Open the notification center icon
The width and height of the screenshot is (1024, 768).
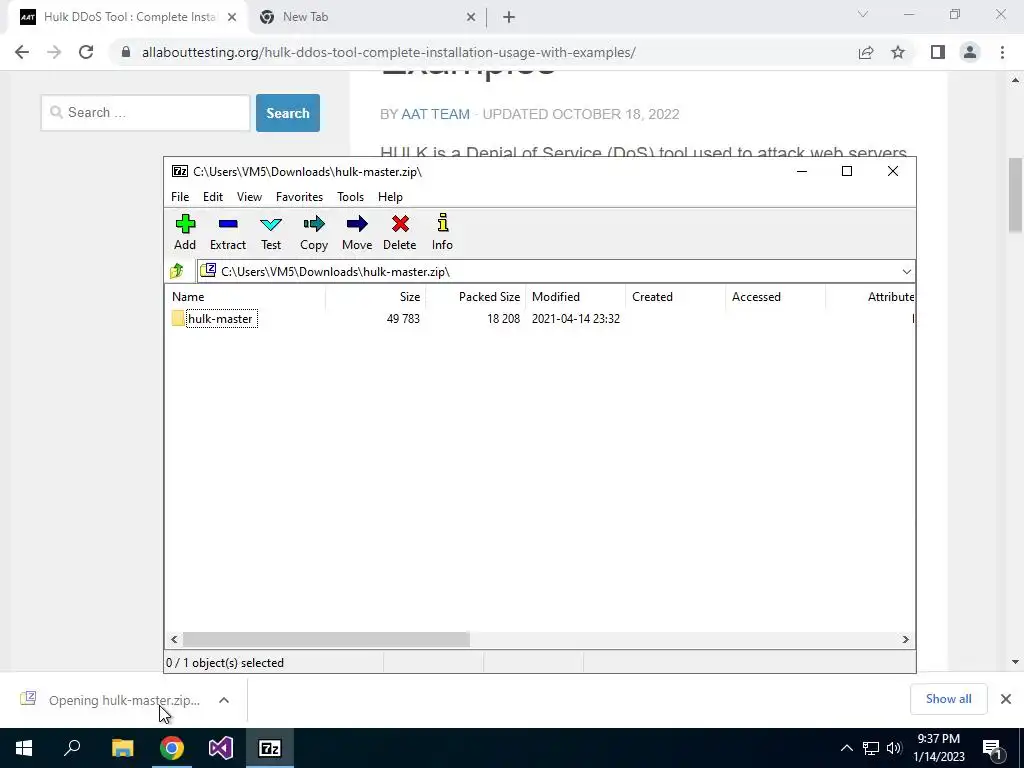[993, 748]
